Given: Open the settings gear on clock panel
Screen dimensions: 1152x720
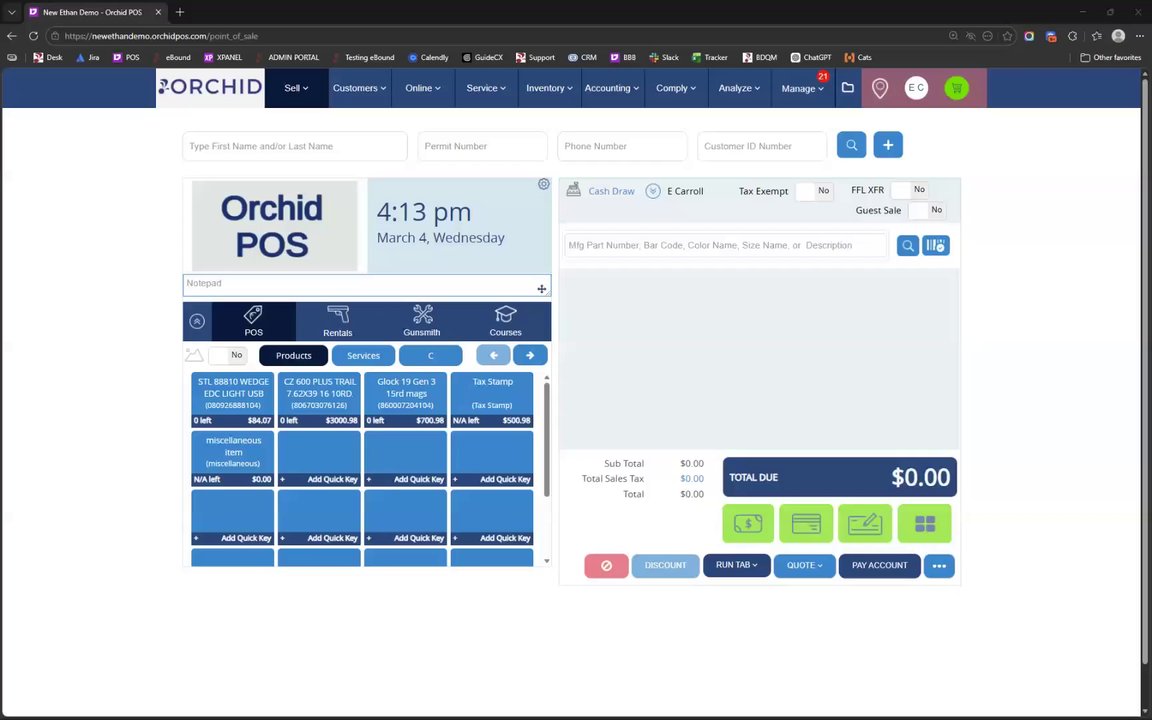Looking at the screenshot, I should 544,184.
